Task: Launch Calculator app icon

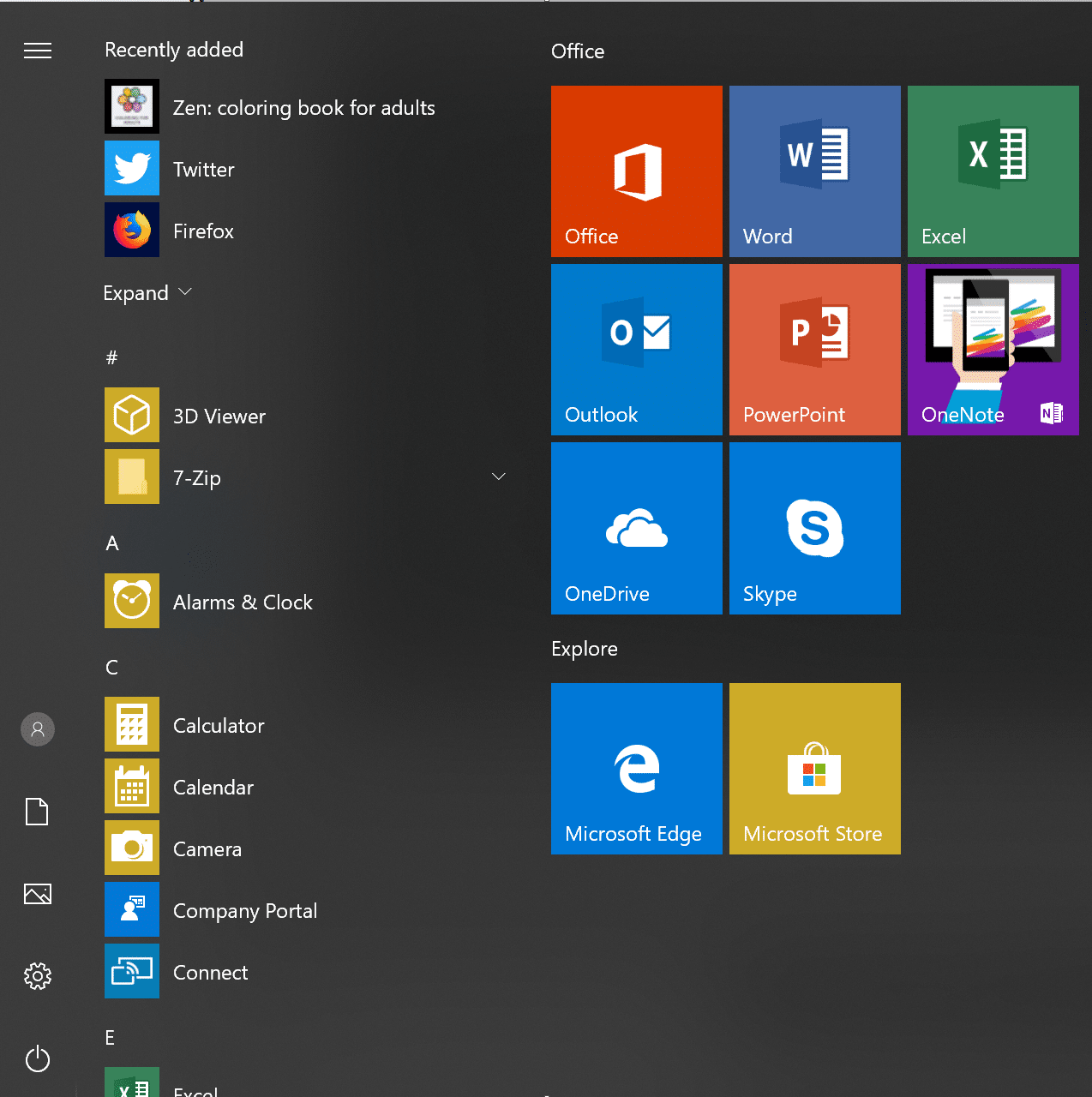Action: (x=132, y=724)
